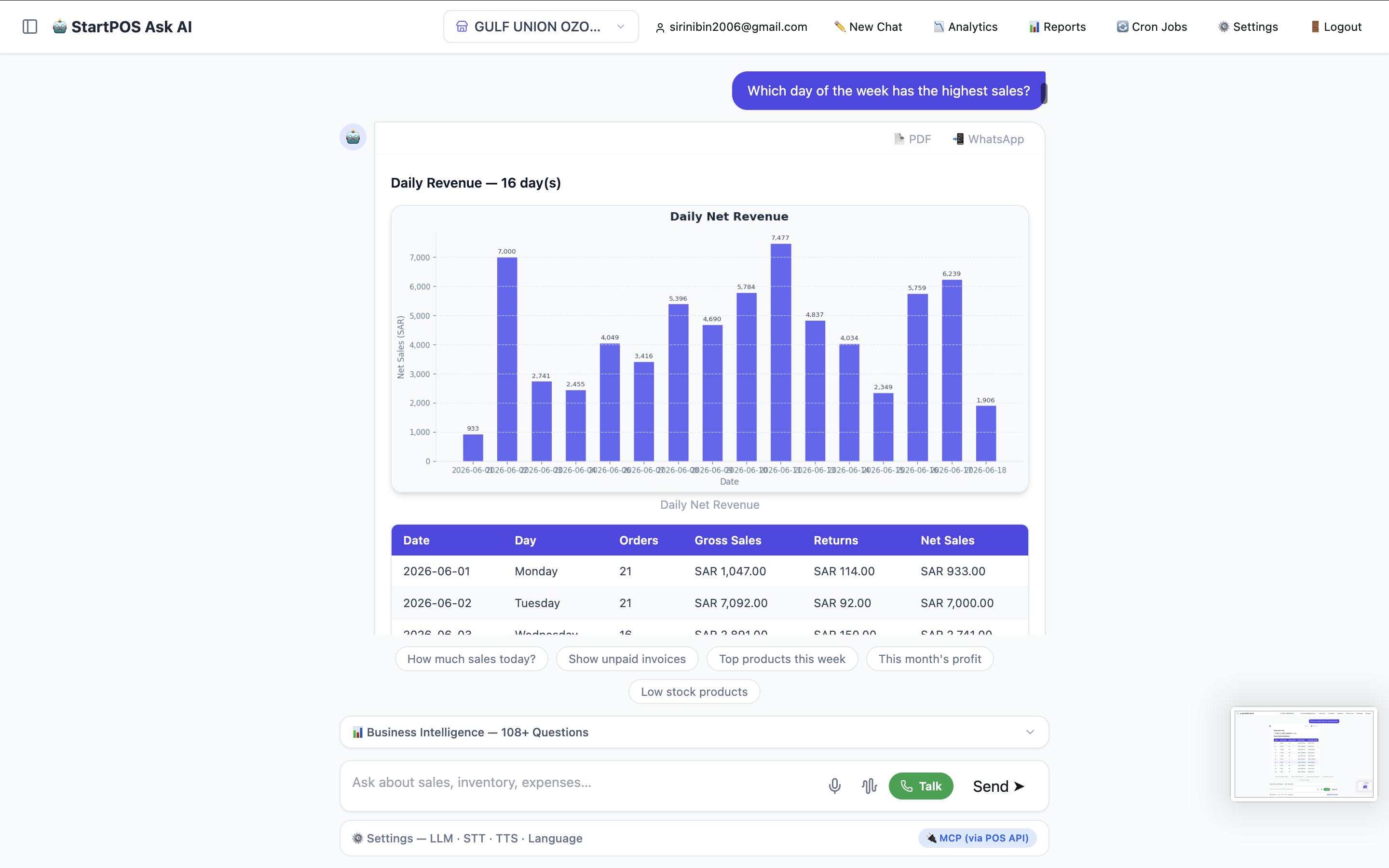Screen dimensions: 1389x868
Task: Click the Orders column header
Action: (x=638, y=540)
